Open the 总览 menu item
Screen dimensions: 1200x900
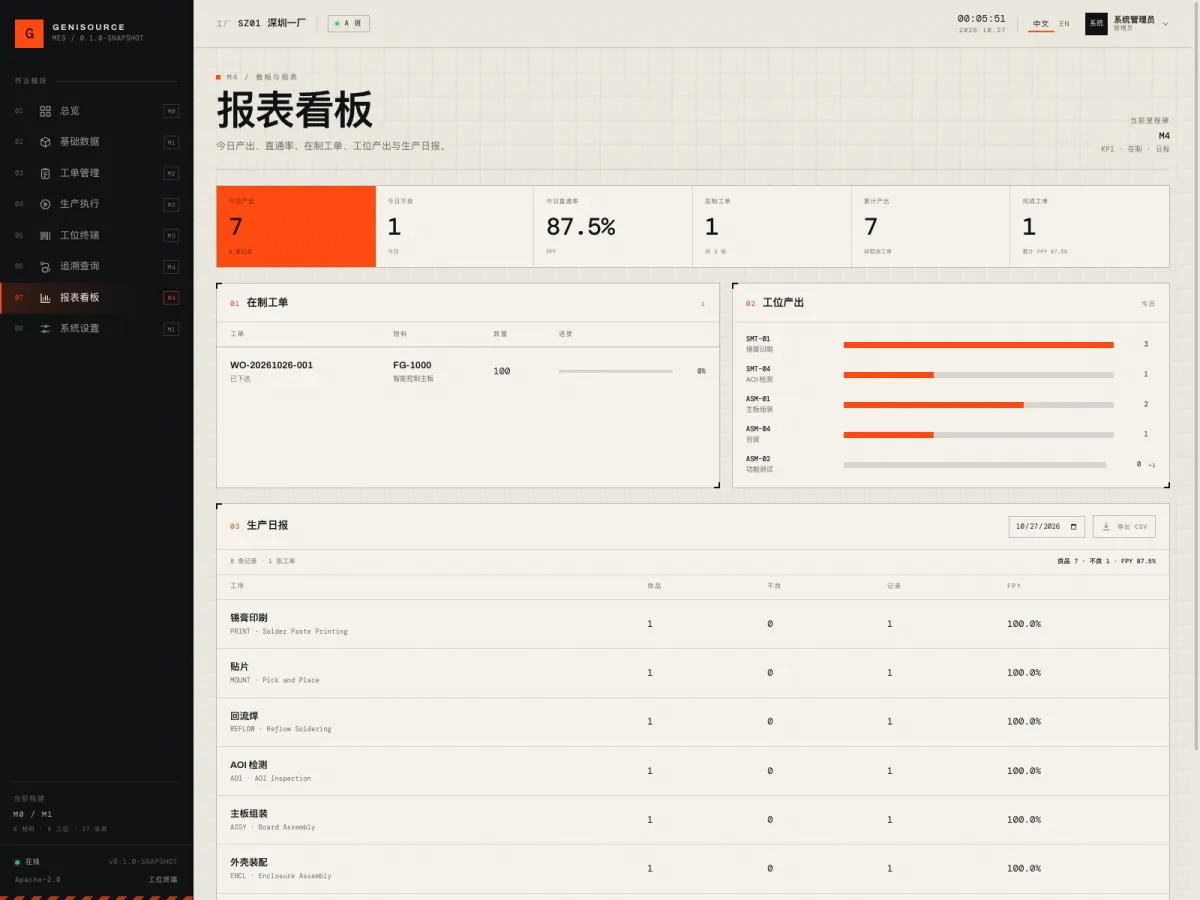pos(97,111)
